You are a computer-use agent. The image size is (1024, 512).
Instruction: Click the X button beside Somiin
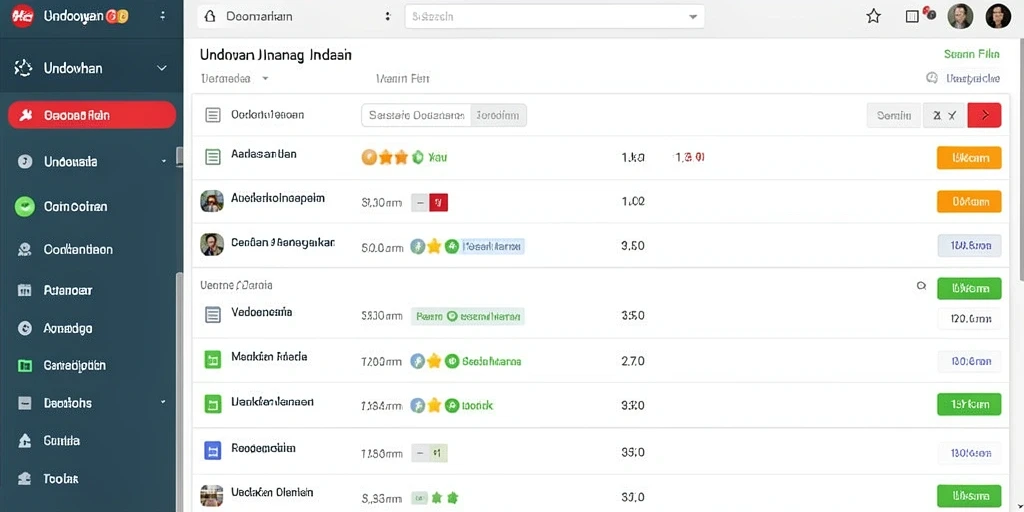(944, 116)
